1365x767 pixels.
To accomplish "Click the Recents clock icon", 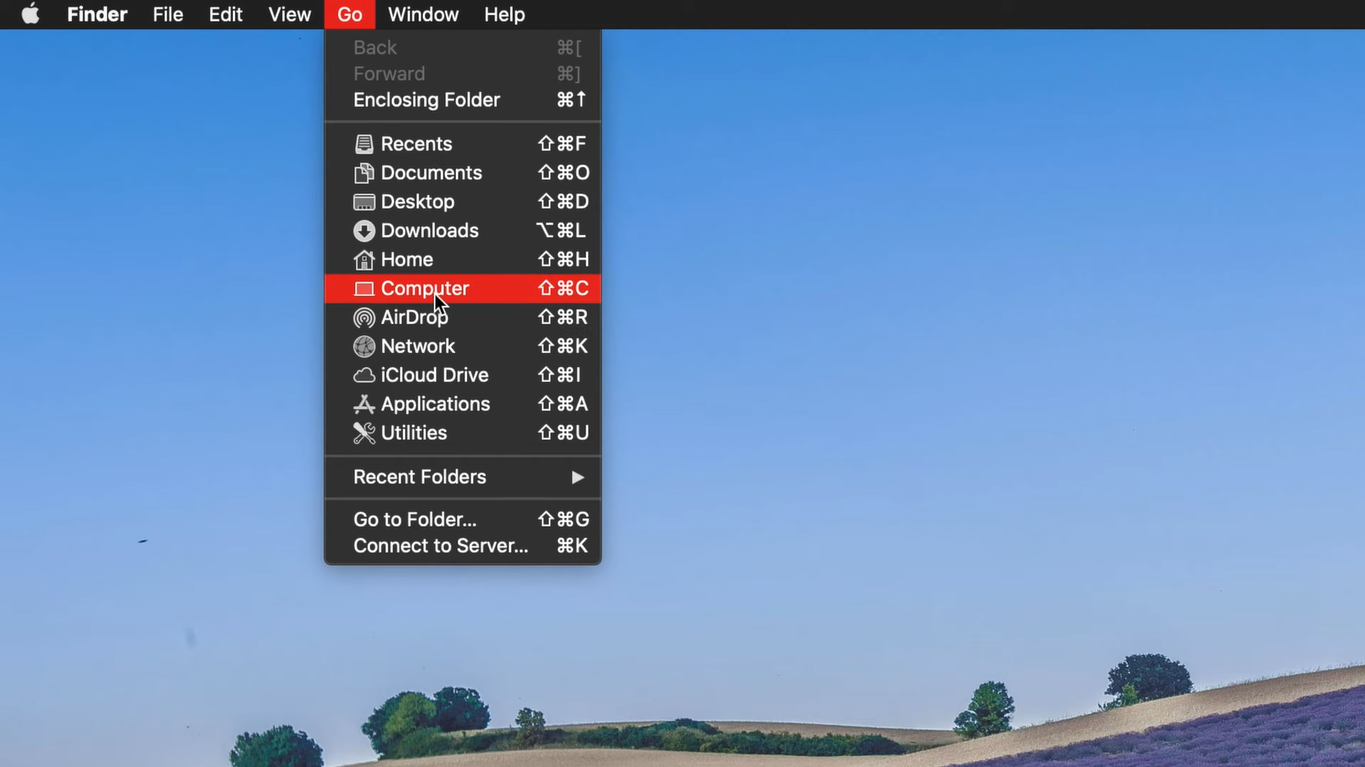I will 364,143.
